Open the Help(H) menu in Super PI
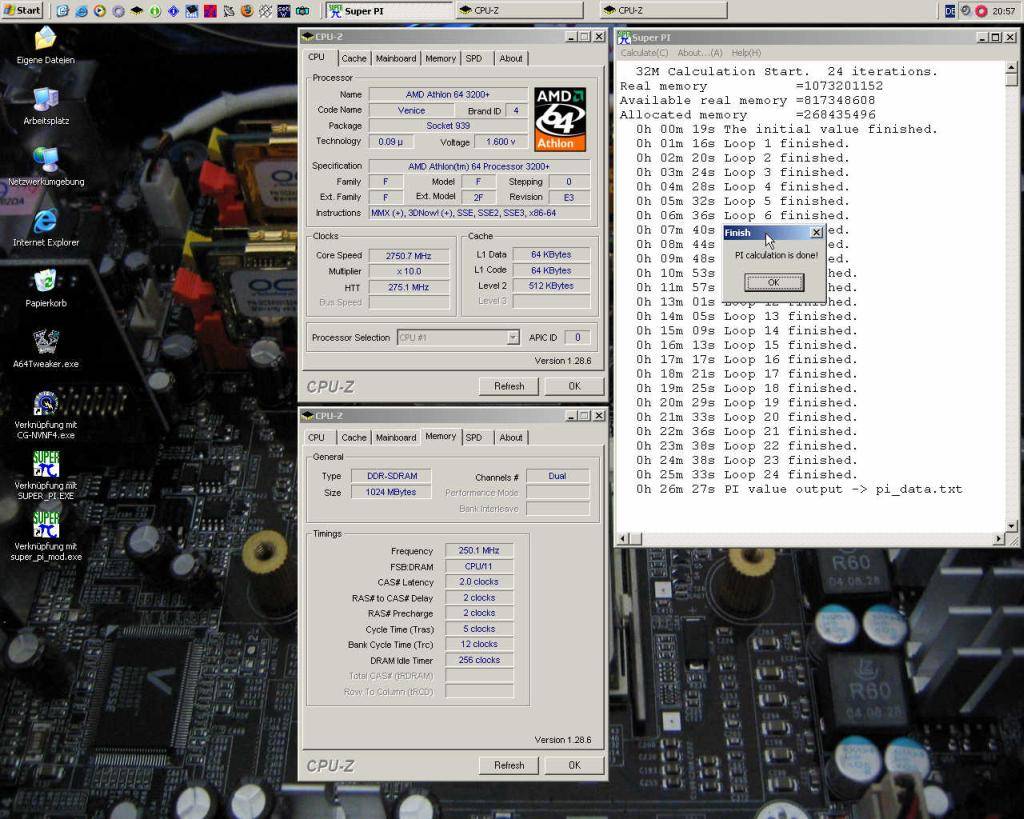This screenshot has height=819, width=1024. (746, 53)
